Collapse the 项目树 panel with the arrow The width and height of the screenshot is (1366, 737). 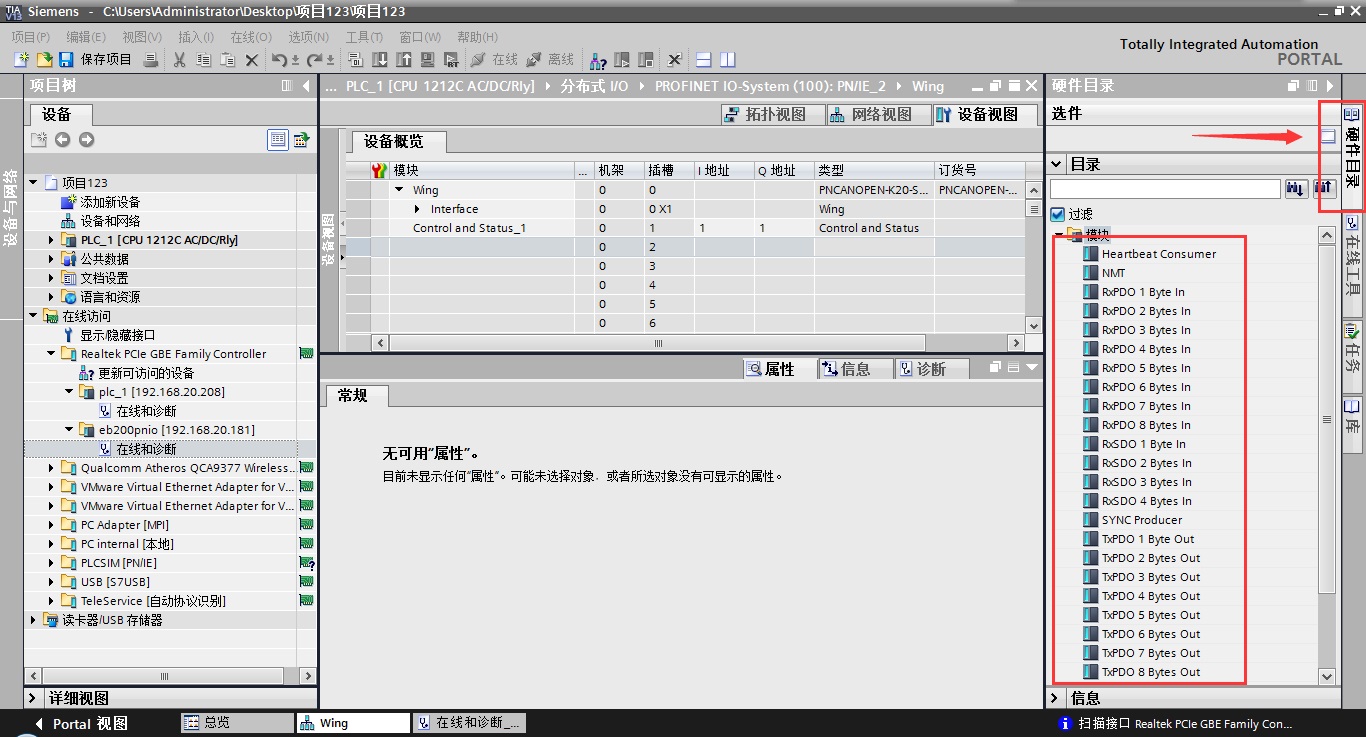[306, 86]
